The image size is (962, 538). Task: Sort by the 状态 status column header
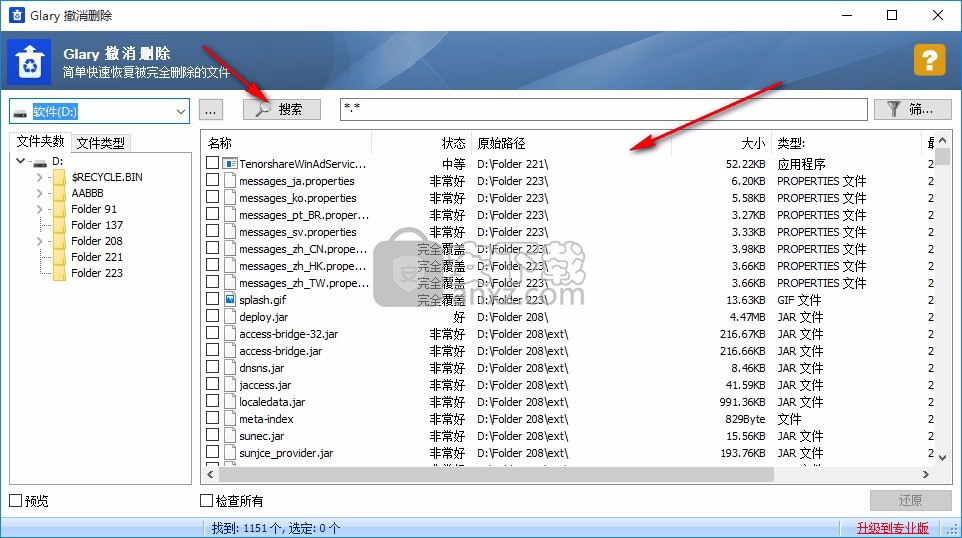[x=421, y=143]
